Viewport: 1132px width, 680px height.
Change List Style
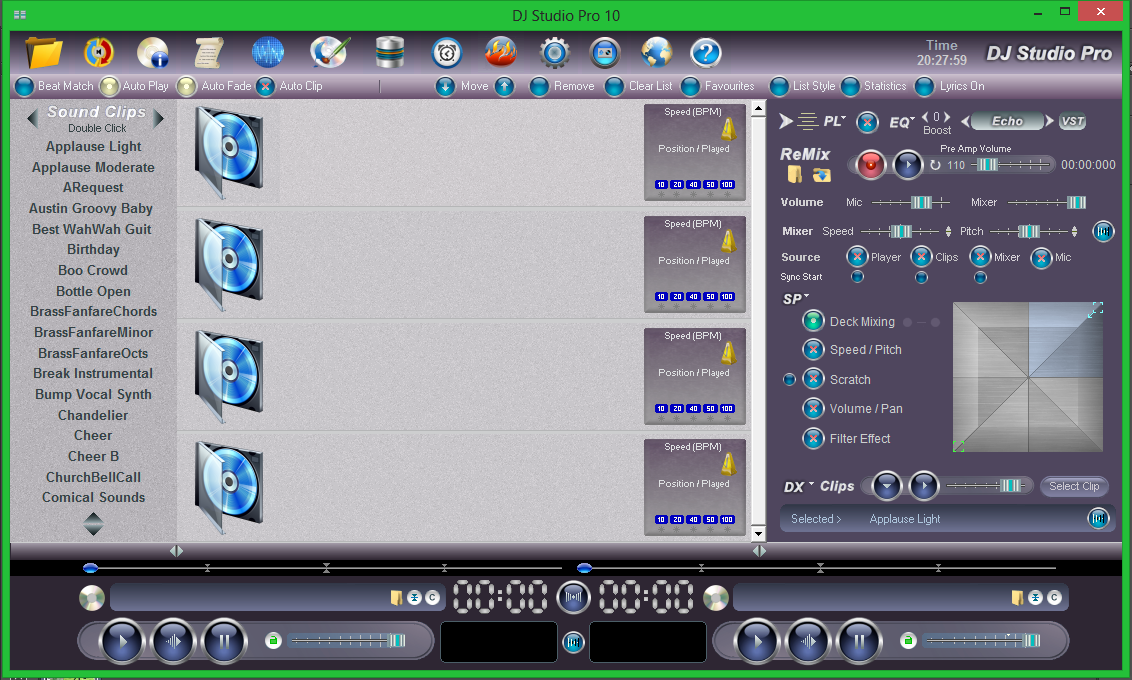[x=803, y=86]
